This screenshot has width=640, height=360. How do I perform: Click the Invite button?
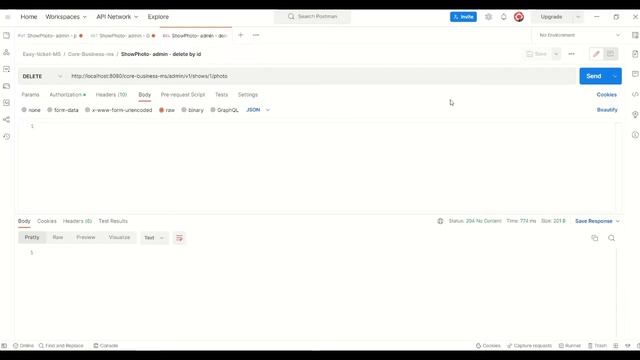(463, 17)
